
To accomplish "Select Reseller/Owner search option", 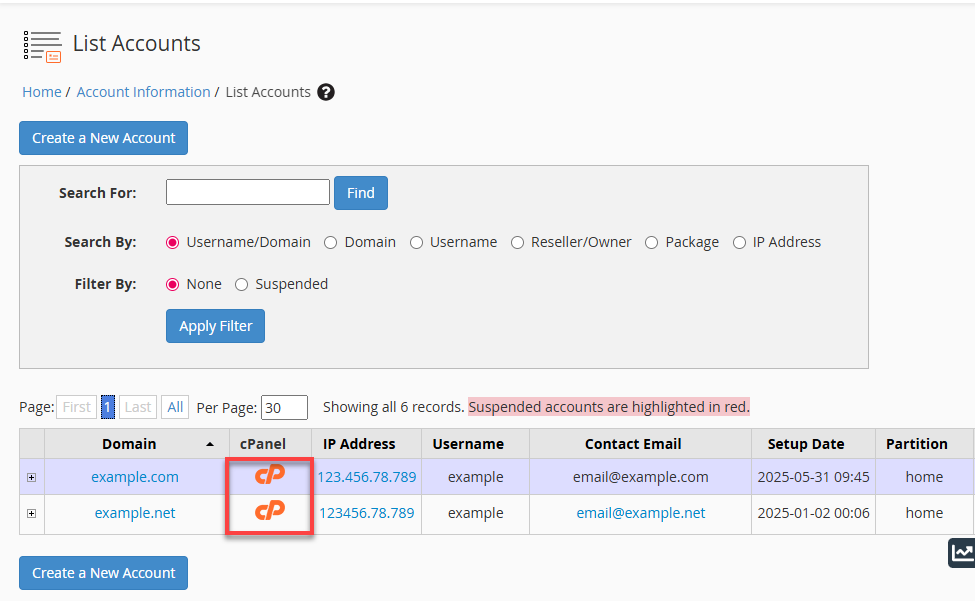I will (x=517, y=242).
